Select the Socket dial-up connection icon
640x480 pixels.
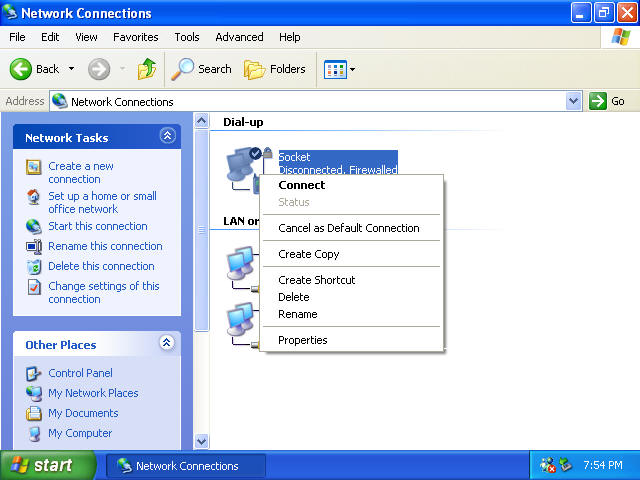tap(244, 169)
